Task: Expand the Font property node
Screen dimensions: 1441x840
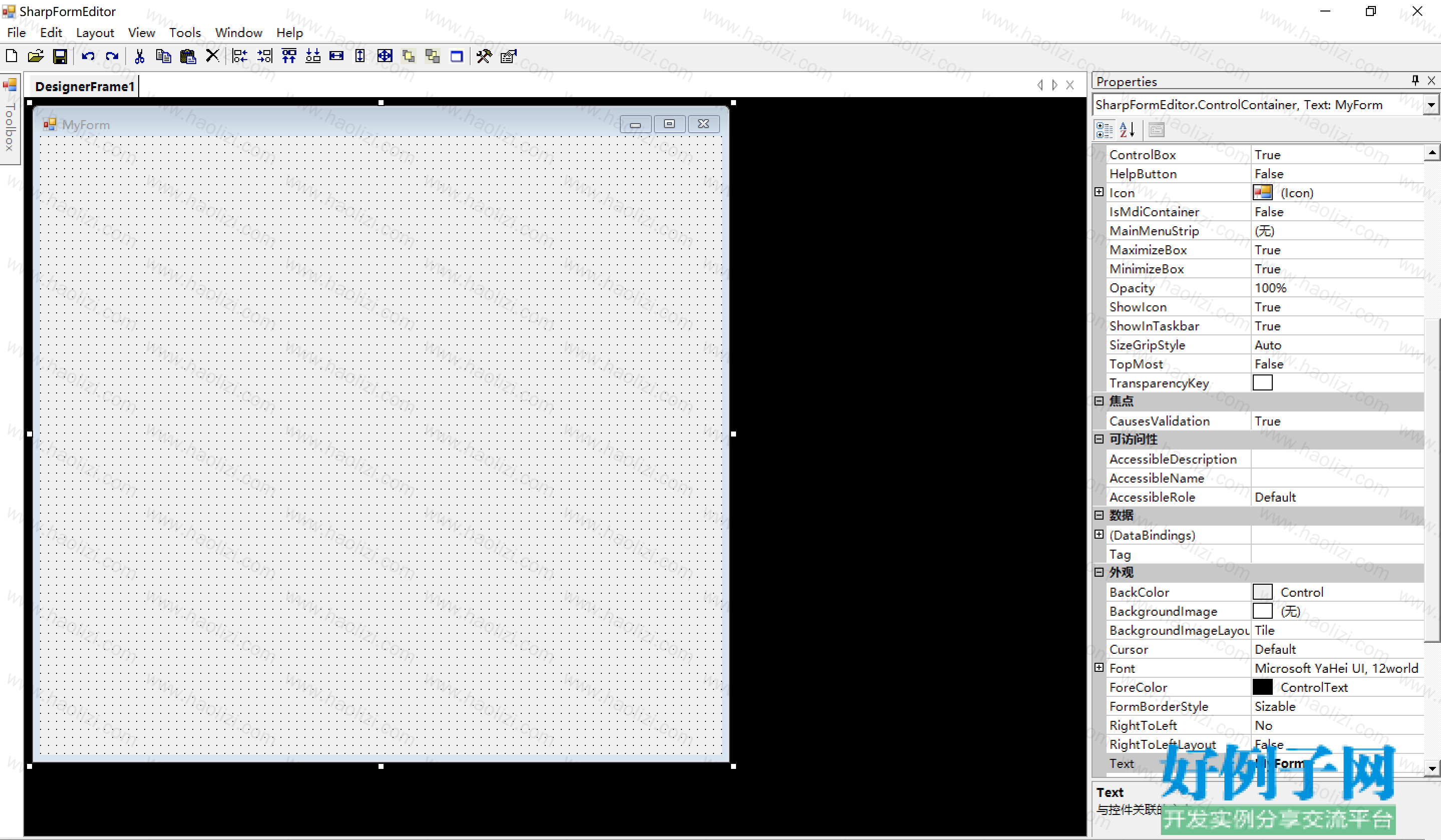Action: [1099, 667]
